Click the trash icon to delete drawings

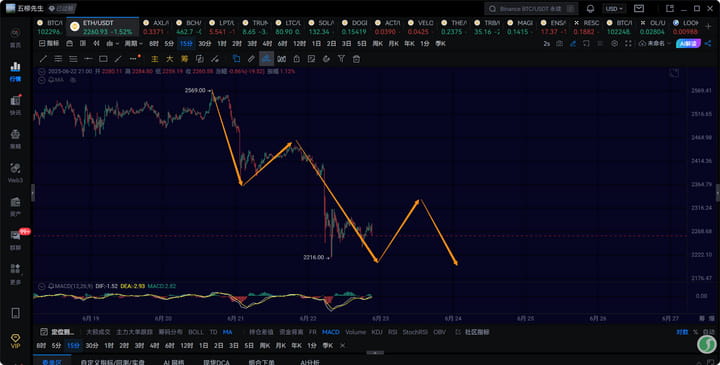point(356,59)
